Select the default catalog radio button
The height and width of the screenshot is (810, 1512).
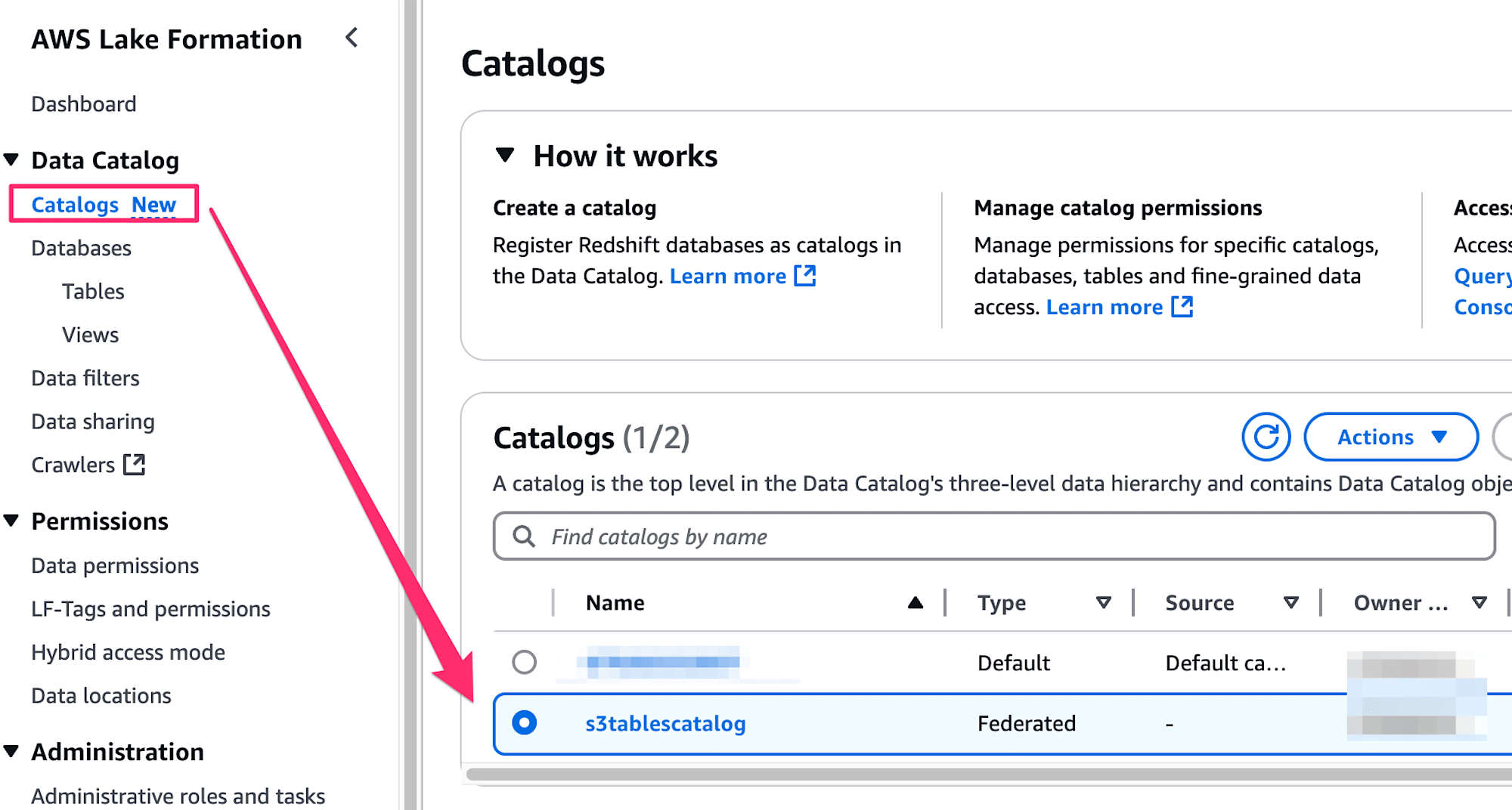[x=524, y=662]
